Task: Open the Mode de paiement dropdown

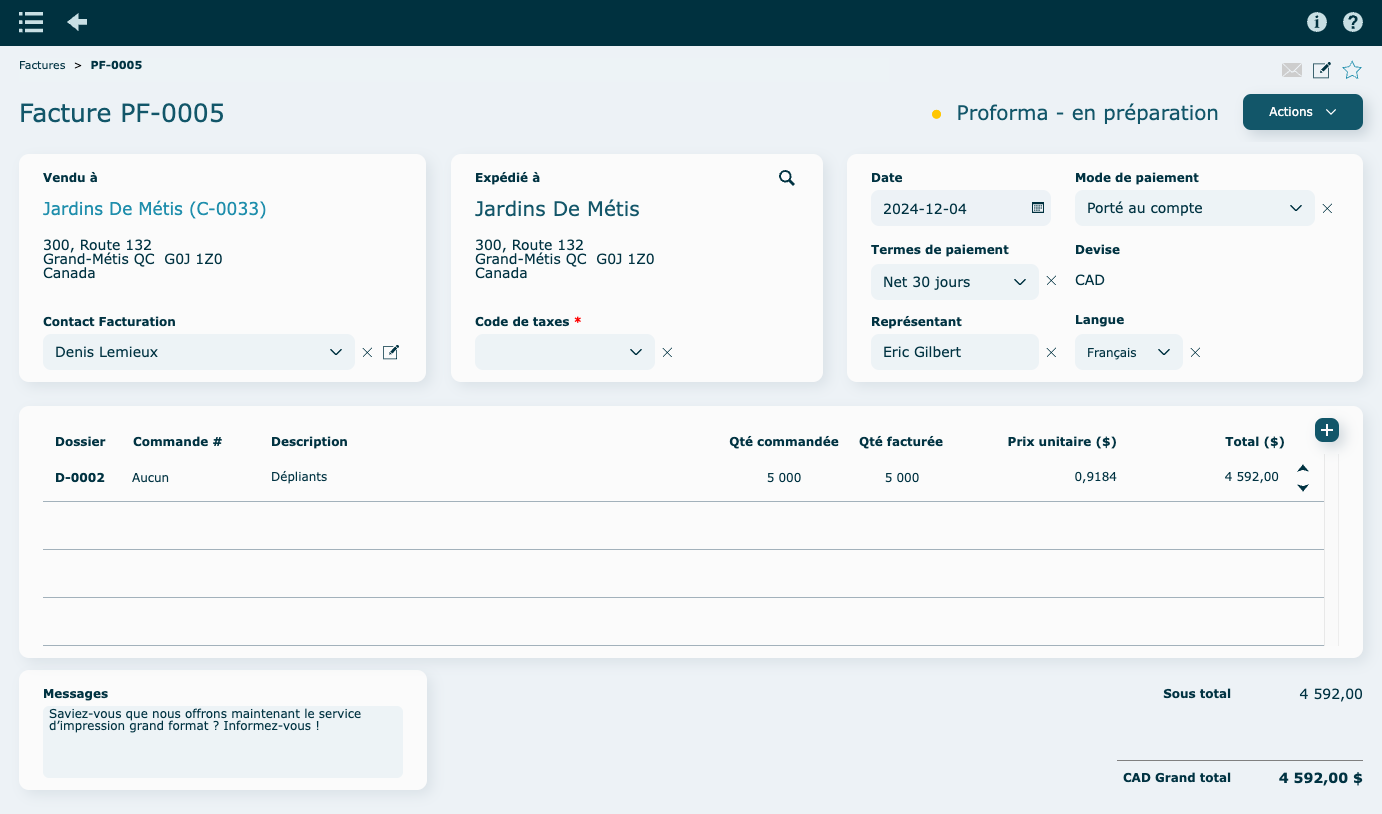Action: tap(1194, 208)
